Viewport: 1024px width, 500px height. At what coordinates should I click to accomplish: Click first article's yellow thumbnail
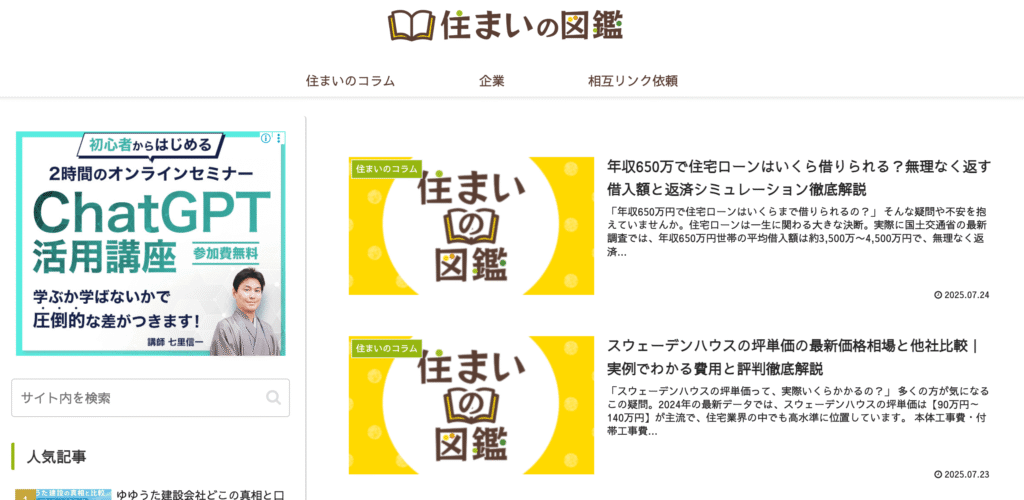[x=471, y=226]
